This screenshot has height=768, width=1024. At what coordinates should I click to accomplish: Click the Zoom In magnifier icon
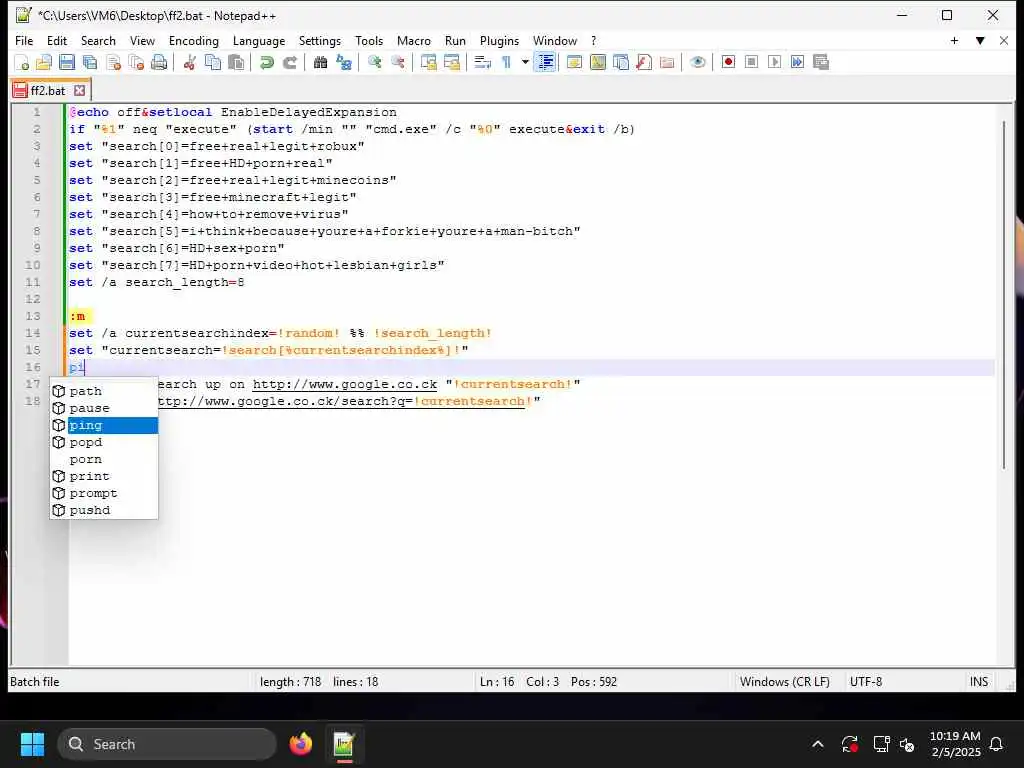tap(374, 63)
